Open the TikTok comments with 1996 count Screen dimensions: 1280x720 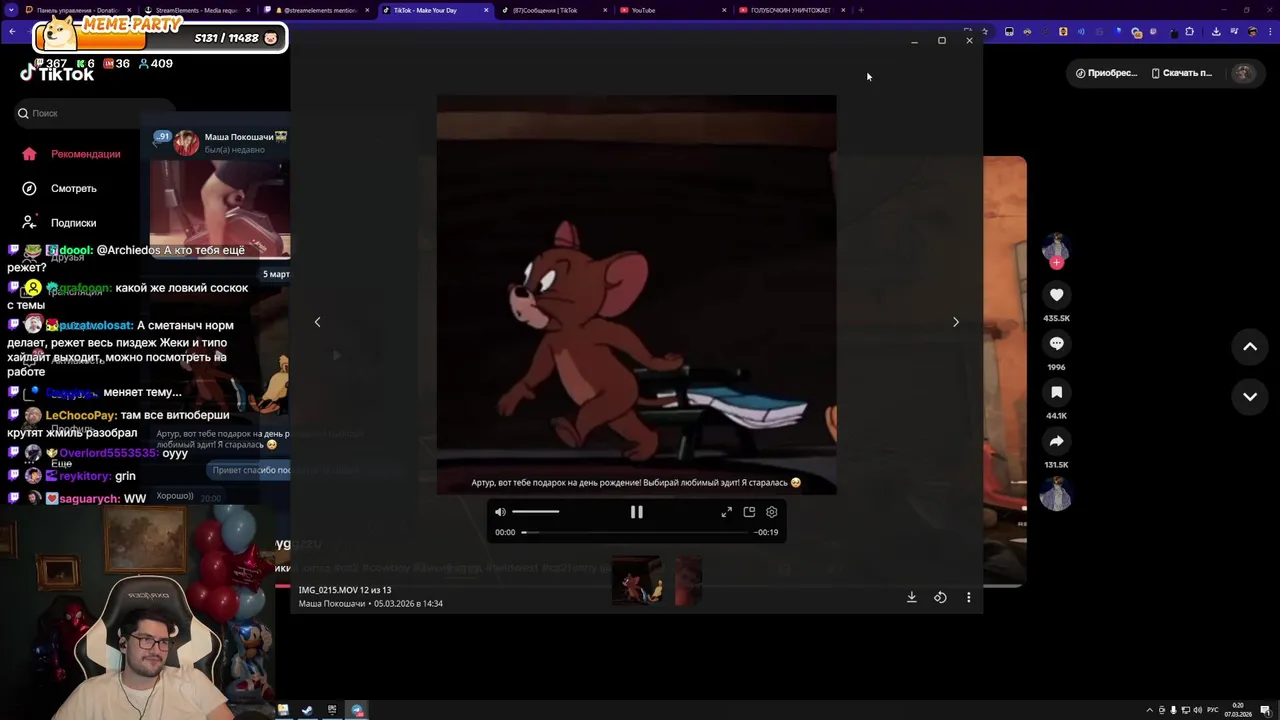click(1056, 343)
